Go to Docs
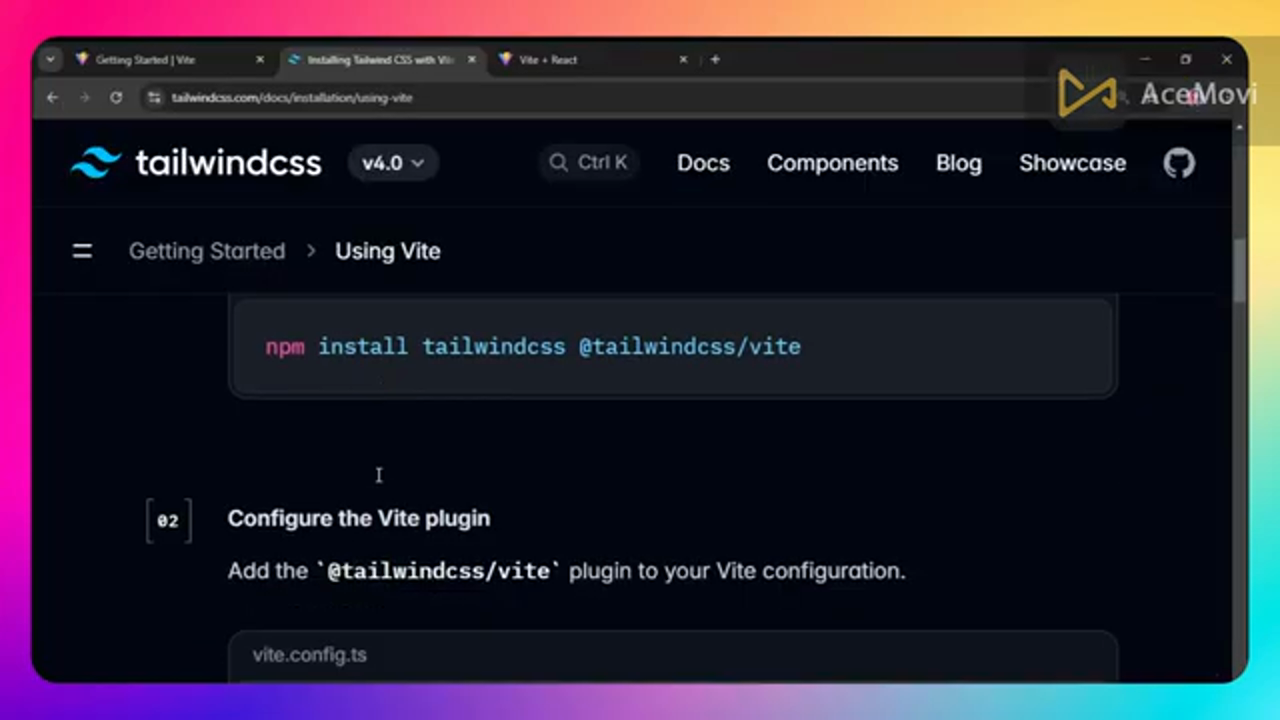This screenshot has height=720, width=1280. click(703, 163)
